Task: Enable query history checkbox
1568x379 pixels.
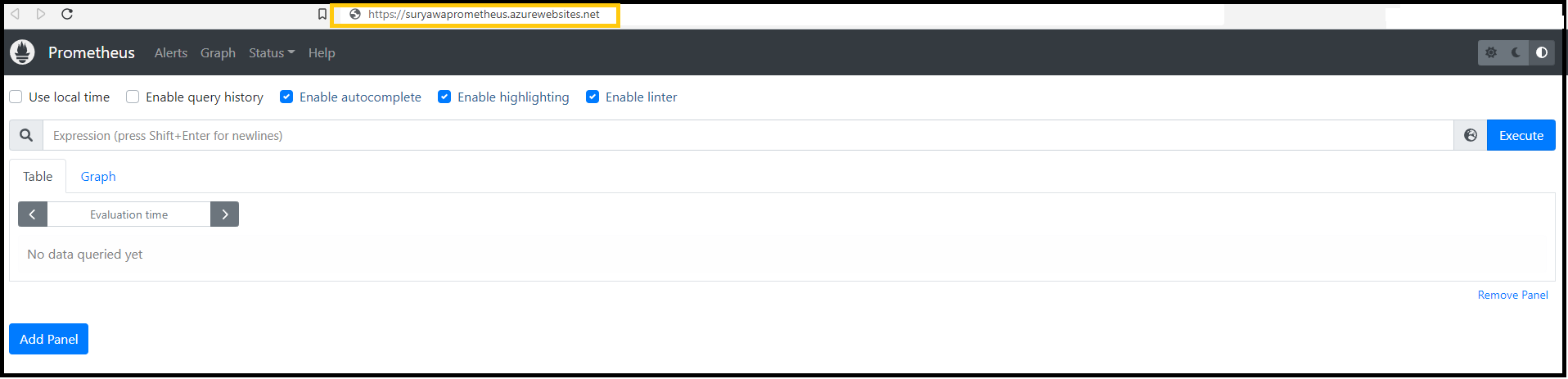Action: pyautogui.click(x=133, y=97)
